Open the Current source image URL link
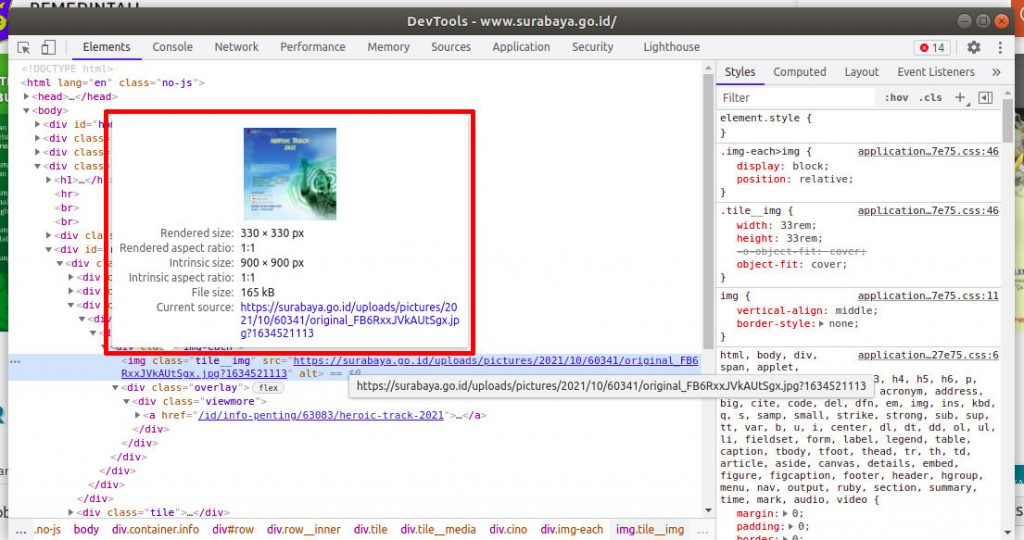1024x540 pixels. tap(352, 320)
